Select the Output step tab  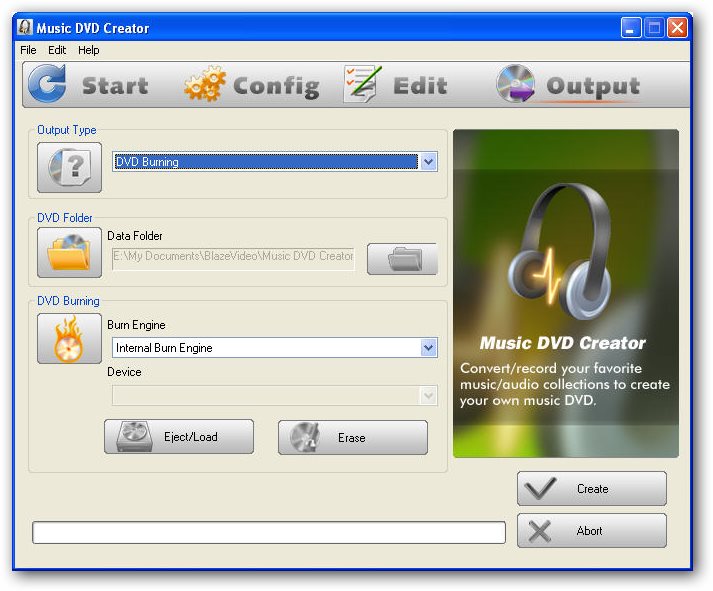pos(568,85)
